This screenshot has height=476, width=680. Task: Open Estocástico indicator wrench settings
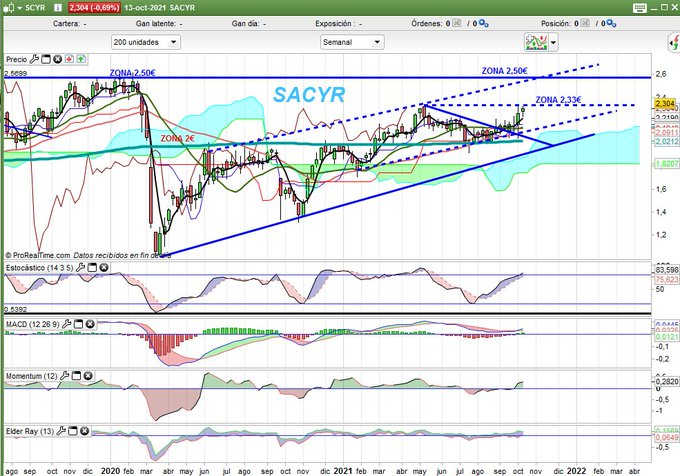click(x=80, y=267)
